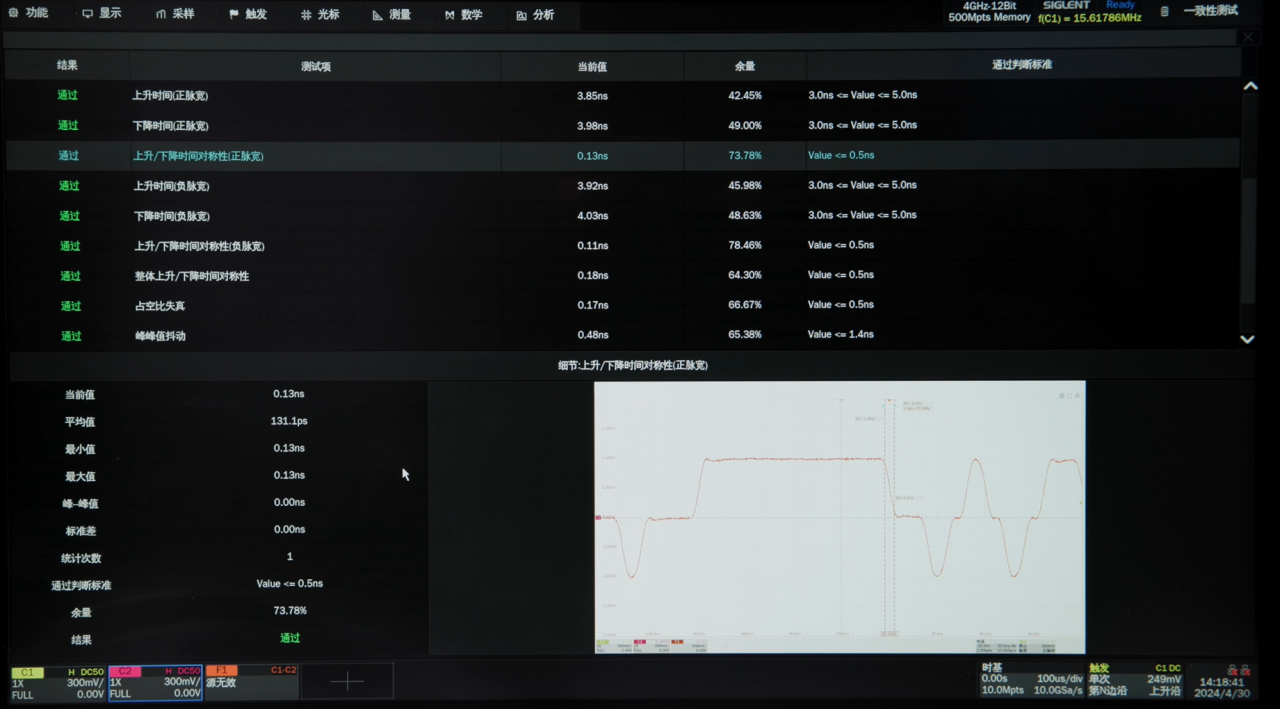Open the 功能 (Utility) menu

29,14
